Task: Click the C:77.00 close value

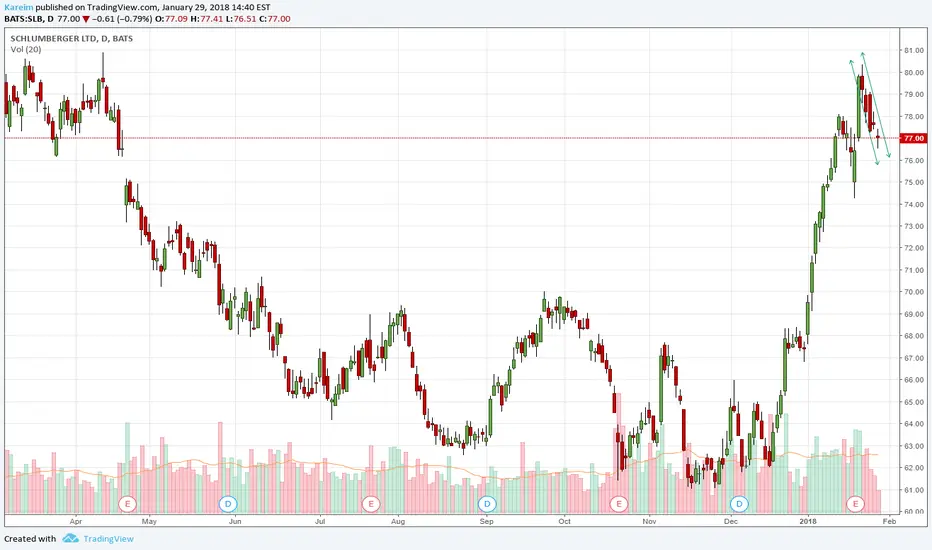Action: pos(275,18)
